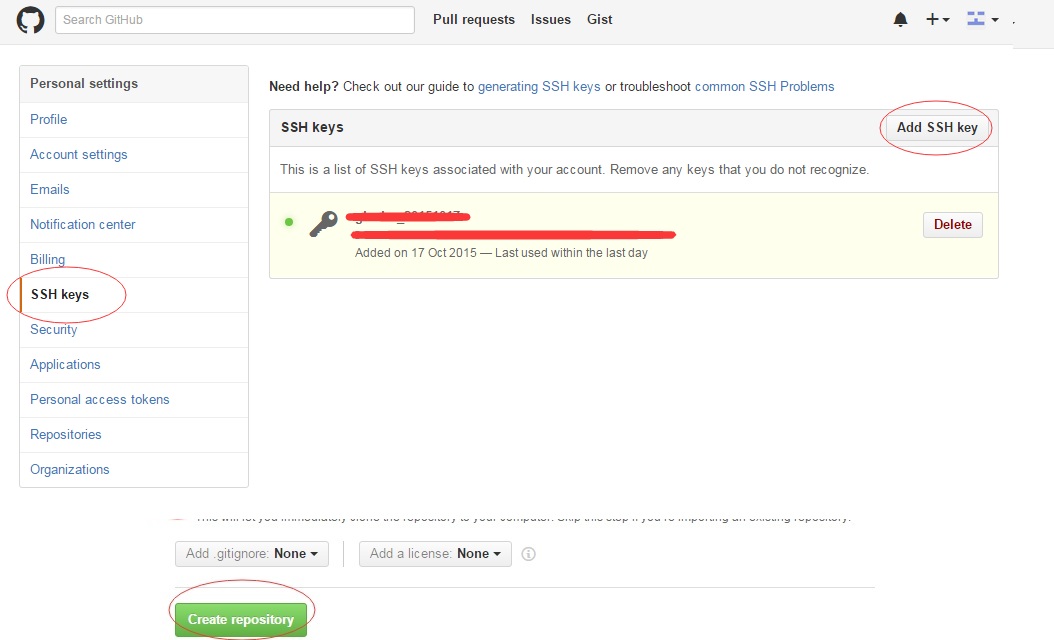Click the Create repository button
This screenshot has width=1054, height=640.
[x=241, y=619]
